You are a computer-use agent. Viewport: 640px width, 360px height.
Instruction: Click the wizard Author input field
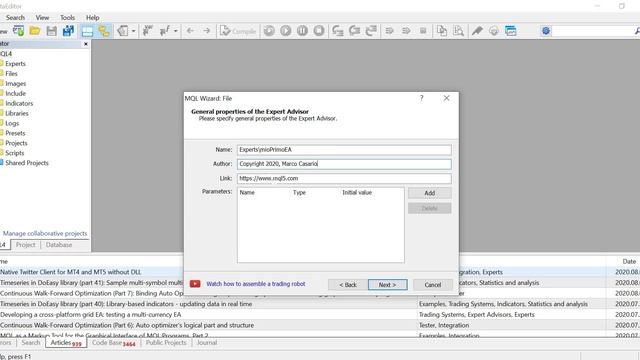tap(344, 164)
